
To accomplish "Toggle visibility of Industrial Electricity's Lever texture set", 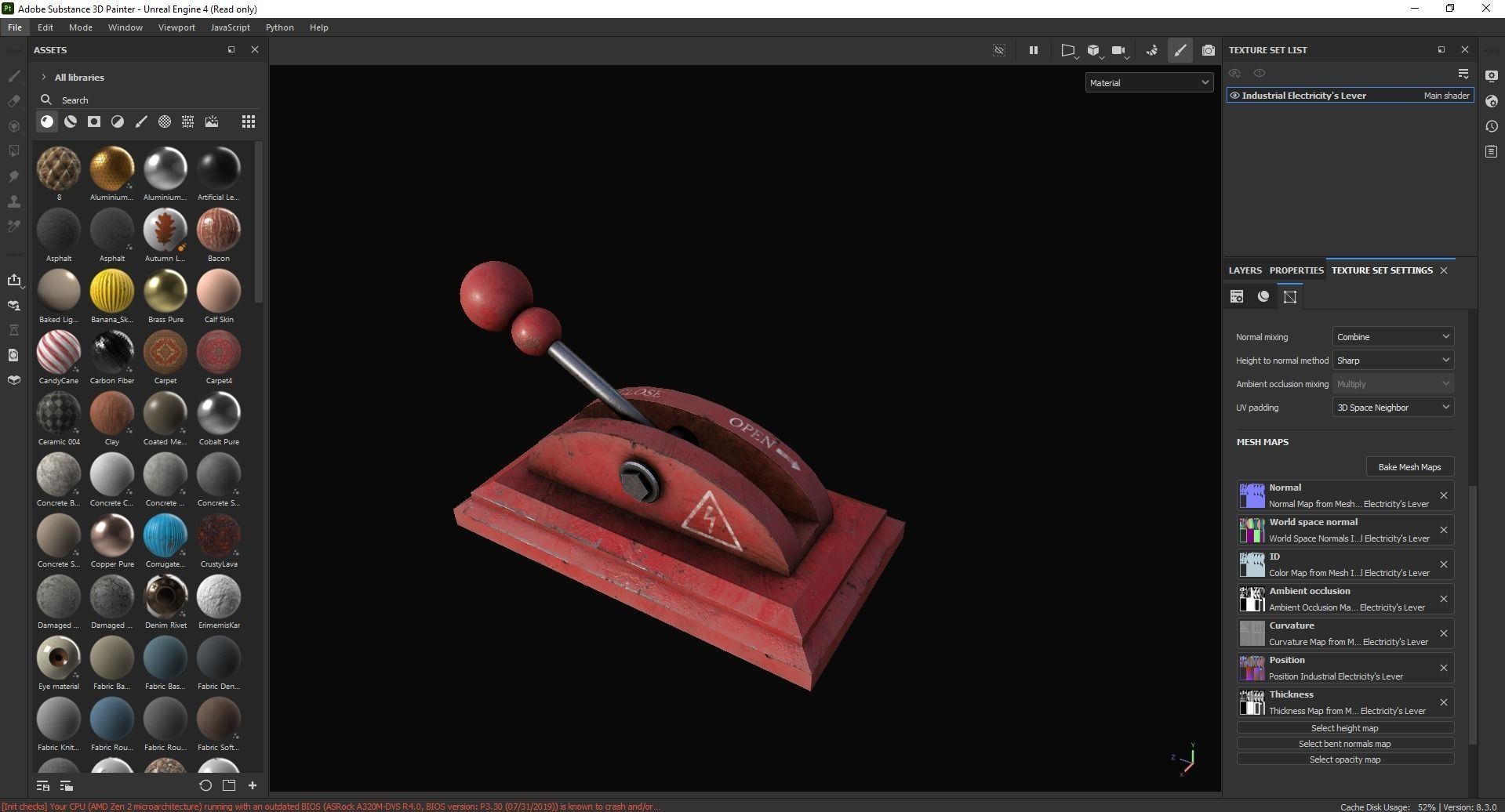I will tap(1234, 96).
